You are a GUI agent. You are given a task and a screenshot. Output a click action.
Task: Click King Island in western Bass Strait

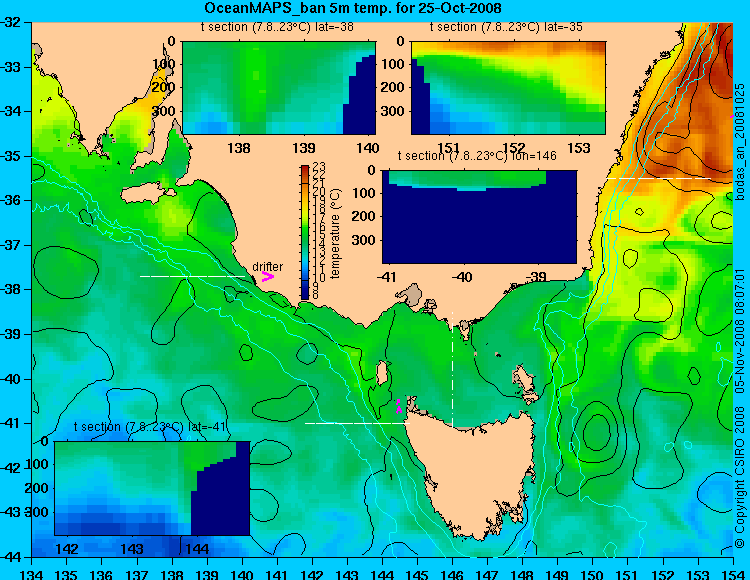tap(382, 373)
